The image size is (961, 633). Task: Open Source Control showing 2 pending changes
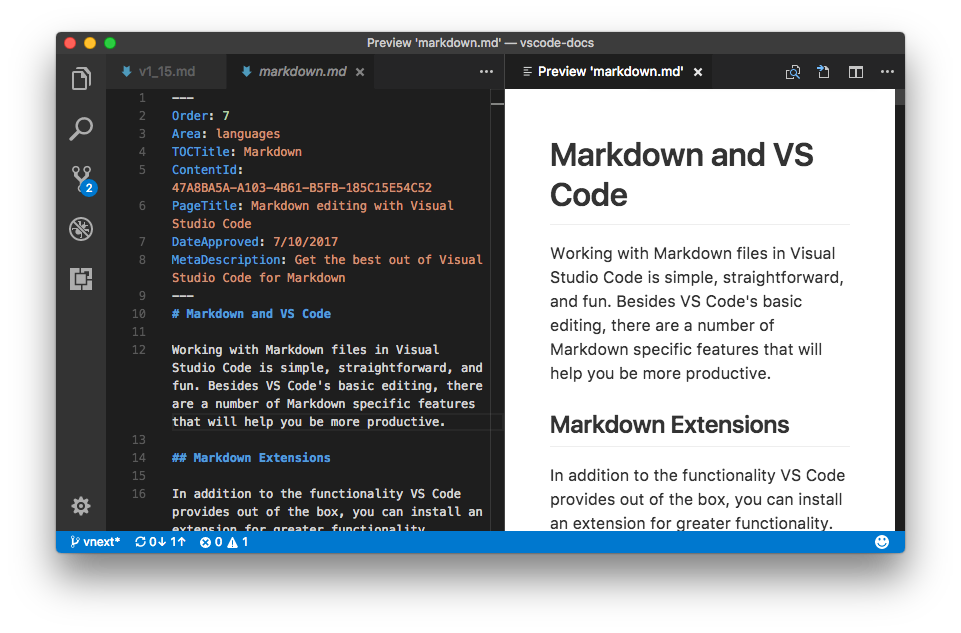coord(81,179)
